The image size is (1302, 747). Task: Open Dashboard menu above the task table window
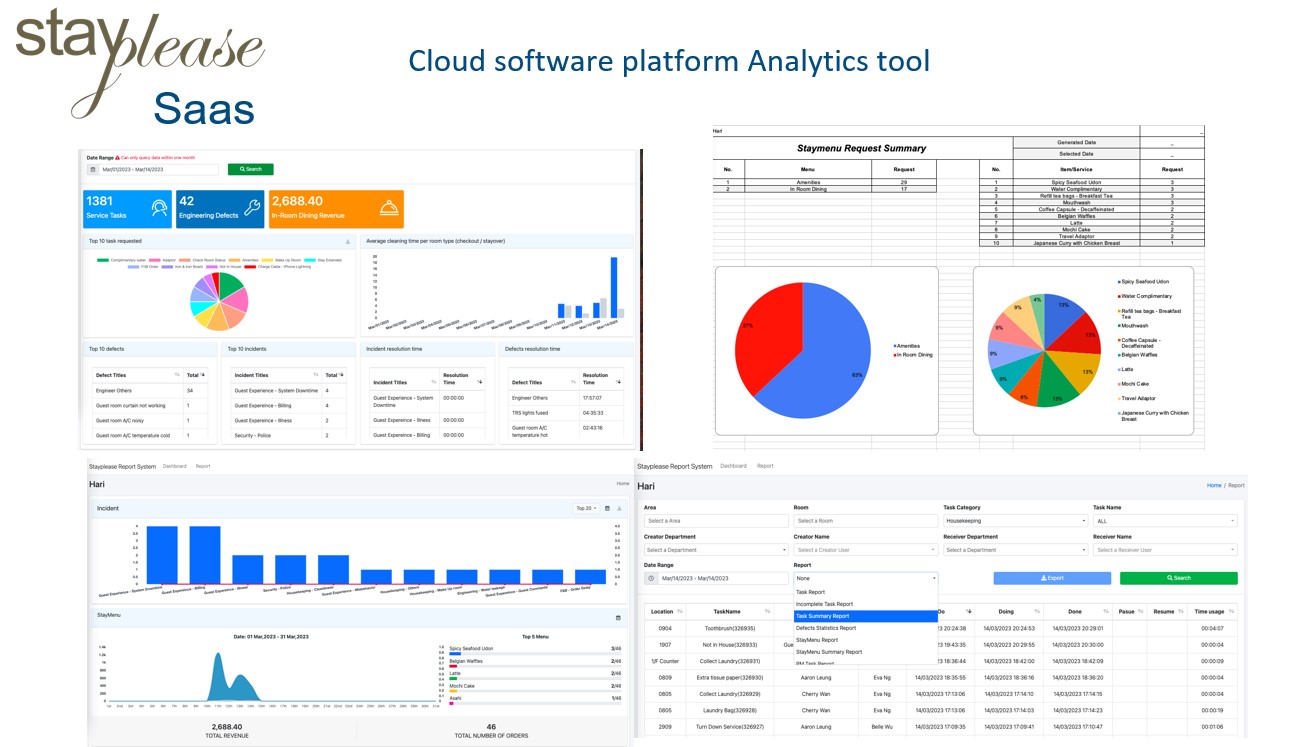pos(733,466)
